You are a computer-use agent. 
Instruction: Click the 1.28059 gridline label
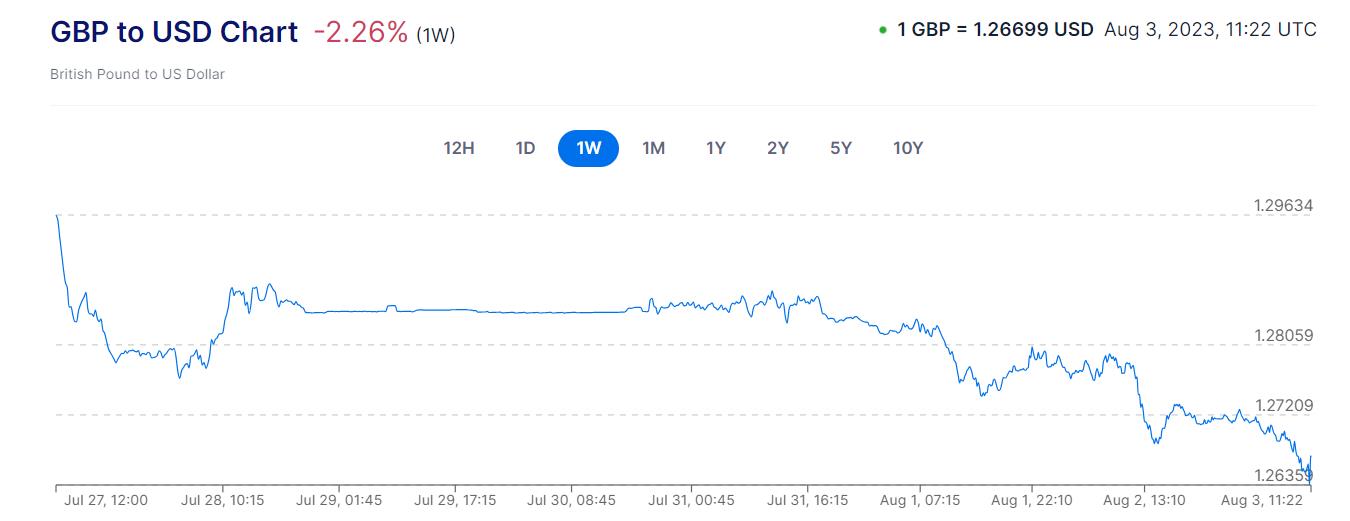coord(1283,336)
